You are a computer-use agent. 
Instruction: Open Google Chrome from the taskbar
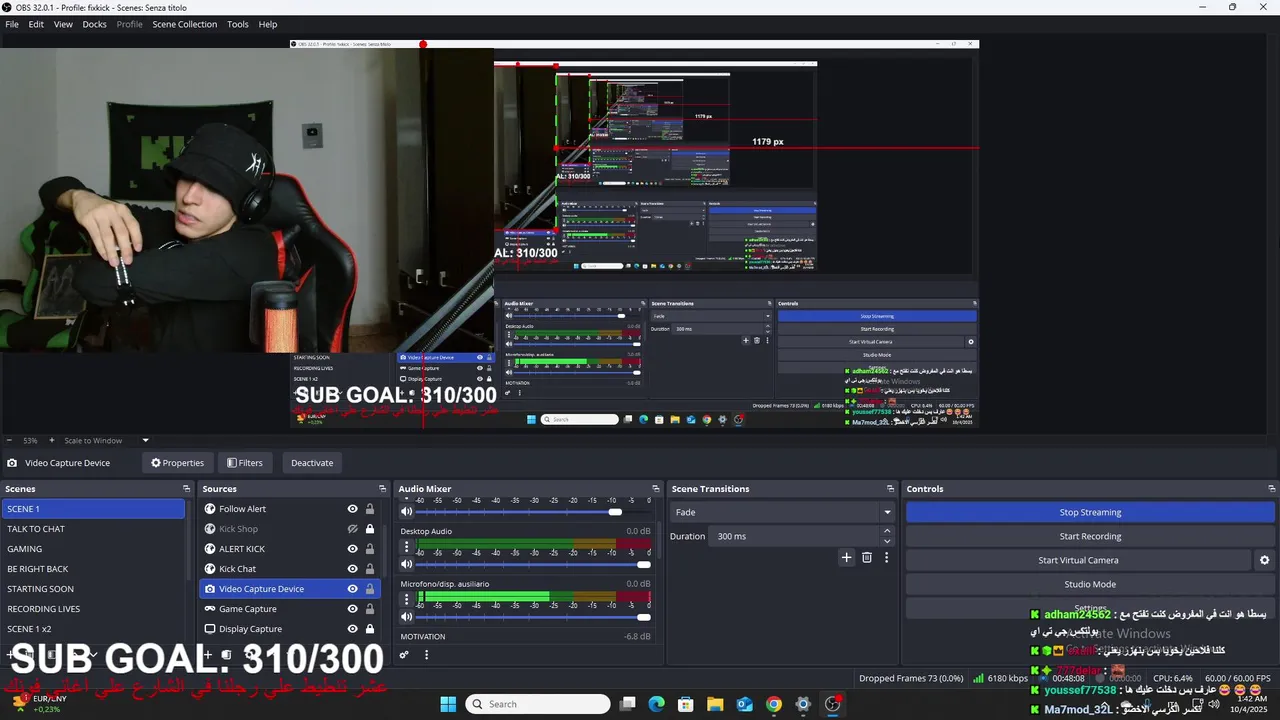[774, 704]
